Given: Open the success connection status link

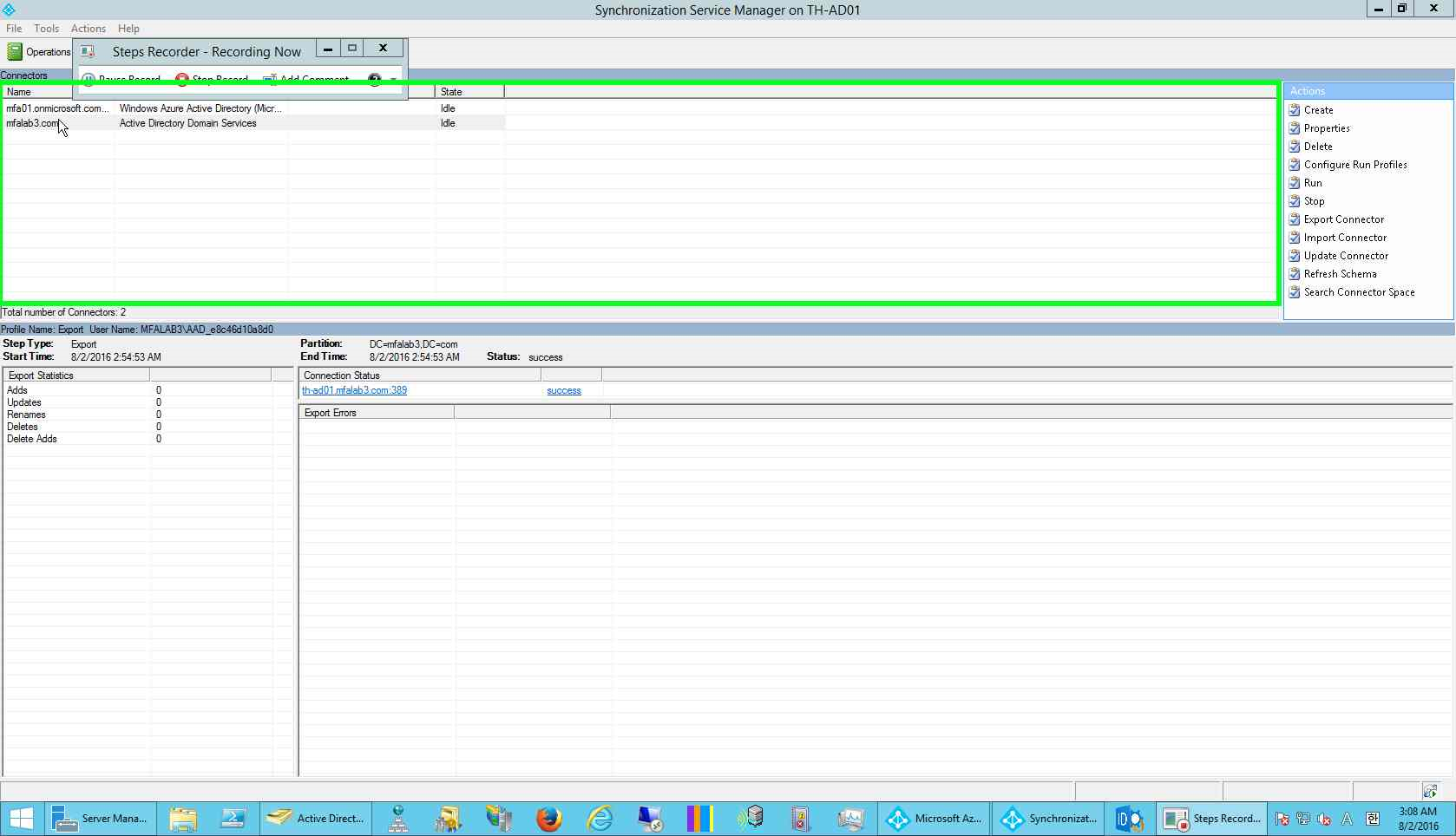Looking at the screenshot, I should 564,390.
